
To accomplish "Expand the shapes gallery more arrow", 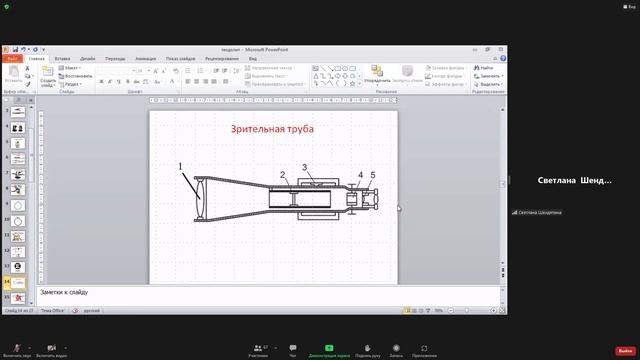I will pos(360,84).
